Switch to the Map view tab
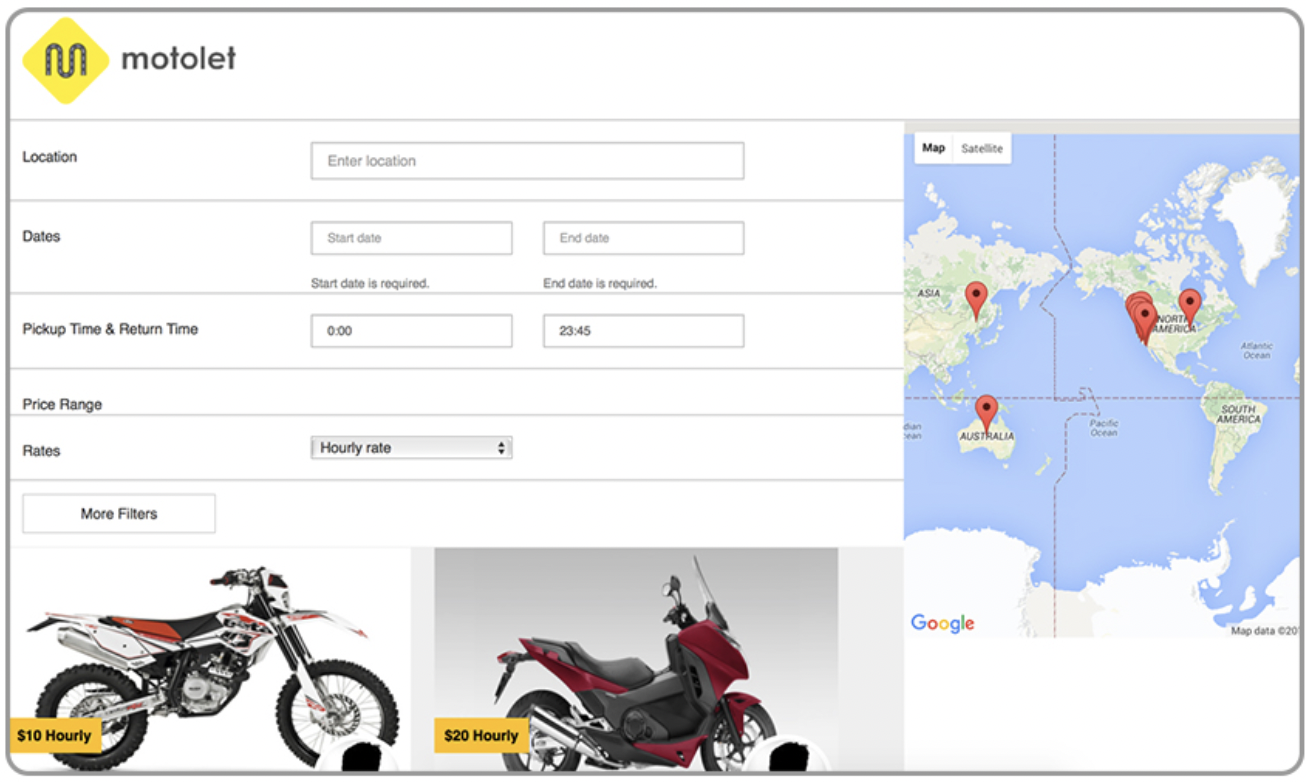The width and height of the screenshot is (1306, 782). tap(933, 148)
